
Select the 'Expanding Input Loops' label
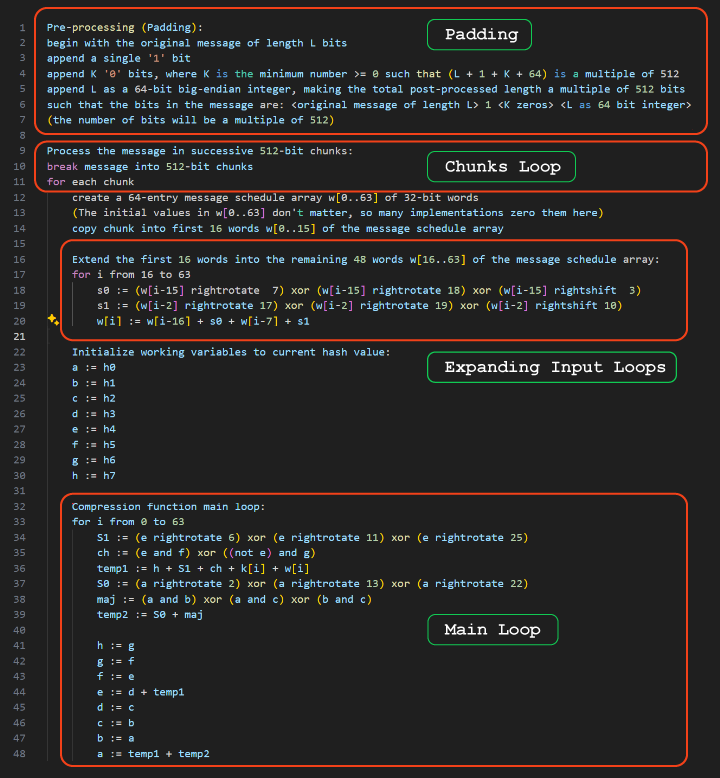(x=554, y=367)
